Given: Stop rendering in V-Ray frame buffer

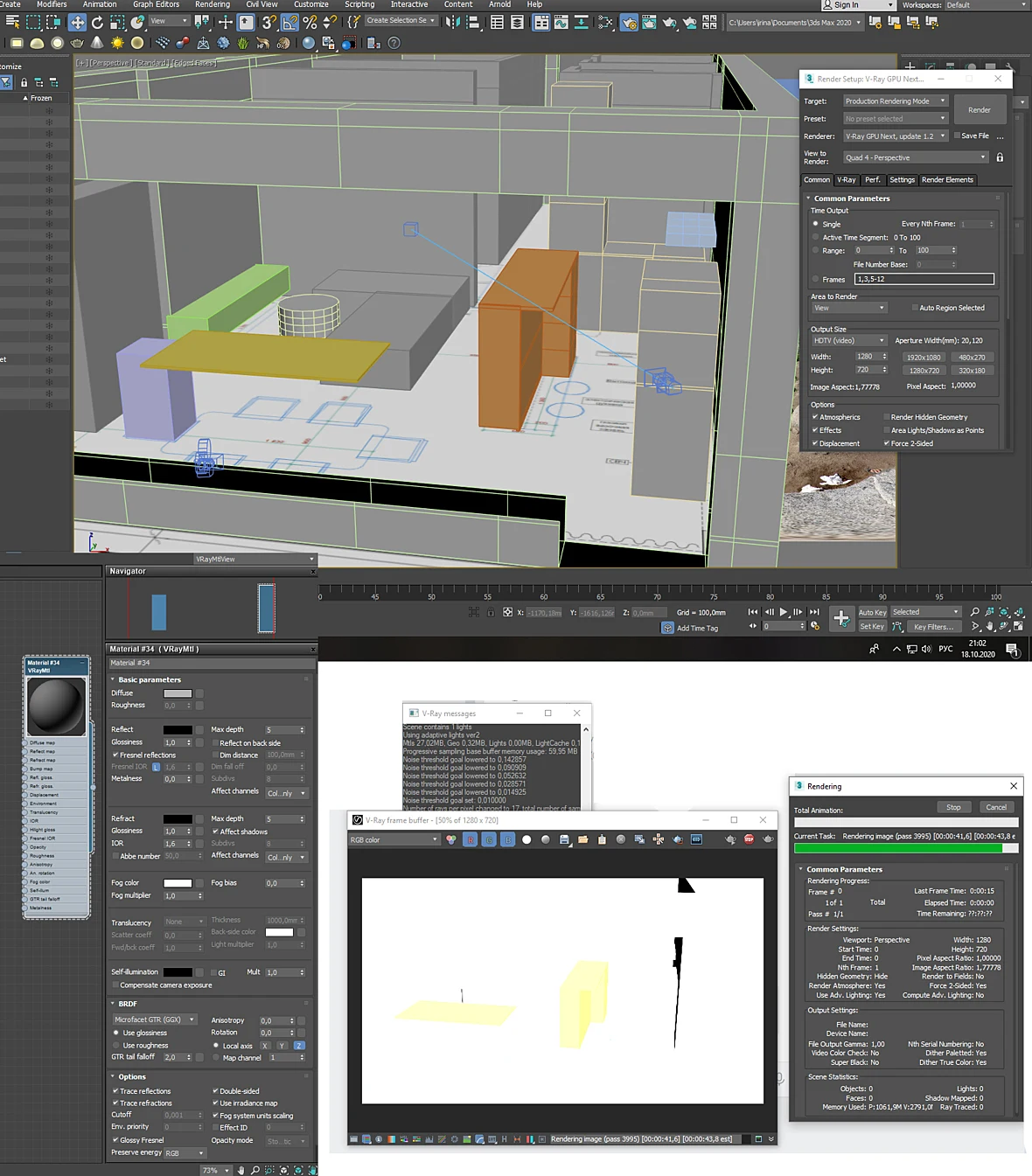Looking at the screenshot, I should 750,839.
